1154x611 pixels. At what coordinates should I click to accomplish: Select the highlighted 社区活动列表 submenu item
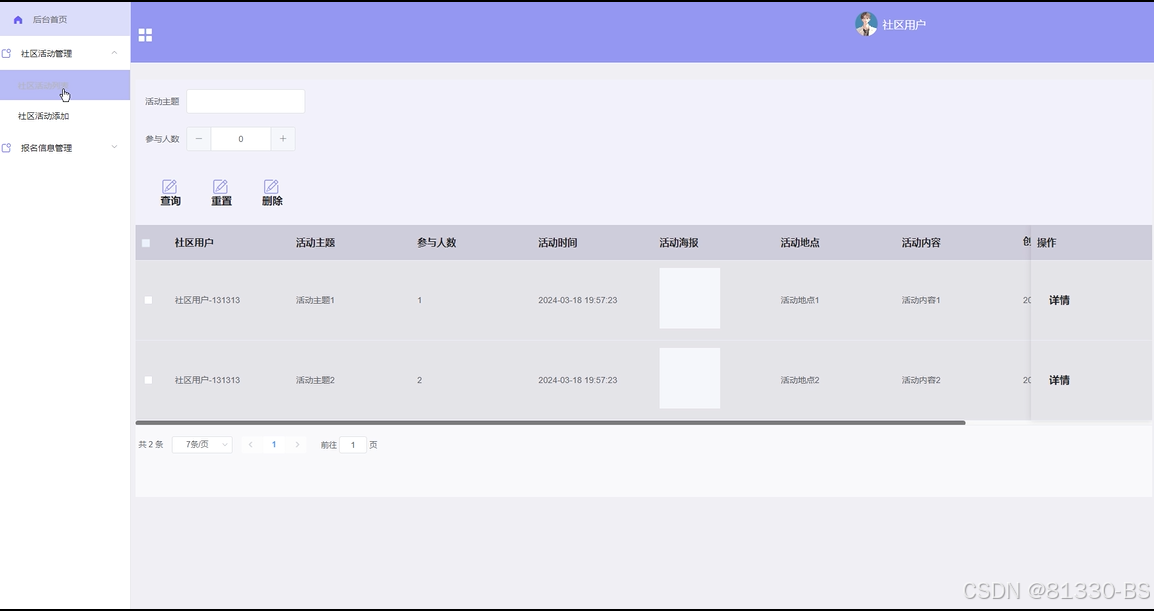(x=65, y=85)
